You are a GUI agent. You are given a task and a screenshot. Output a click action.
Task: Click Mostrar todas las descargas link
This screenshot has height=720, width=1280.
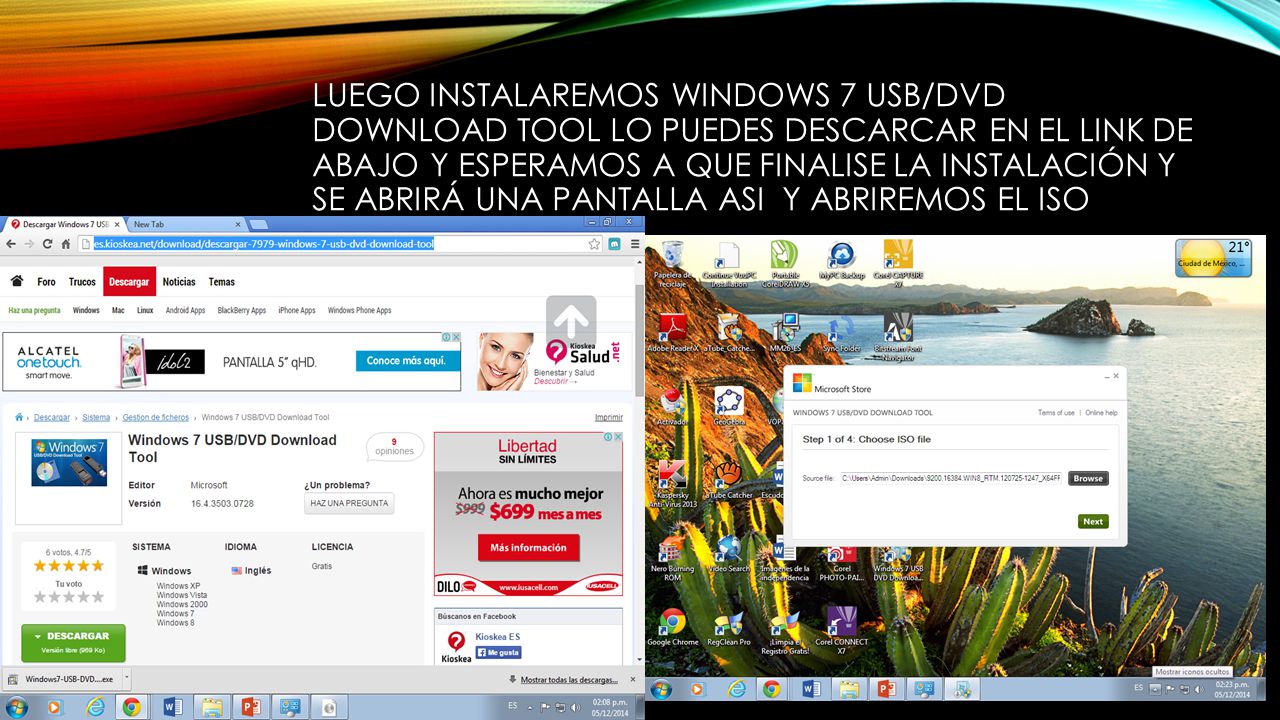pyautogui.click(x=569, y=679)
